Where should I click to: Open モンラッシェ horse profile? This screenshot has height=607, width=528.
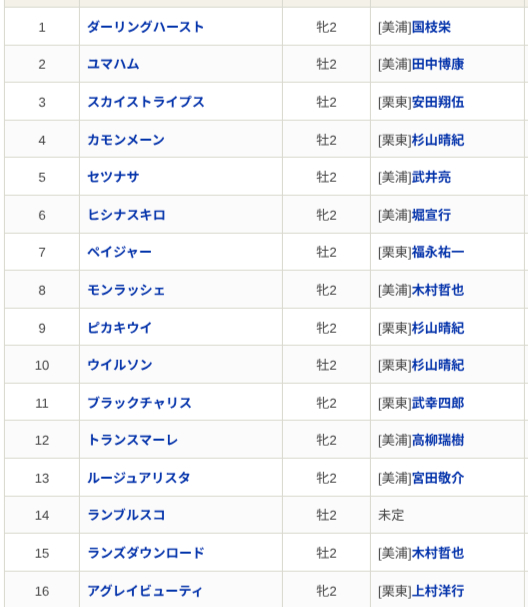pyautogui.click(x=126, y=290)
